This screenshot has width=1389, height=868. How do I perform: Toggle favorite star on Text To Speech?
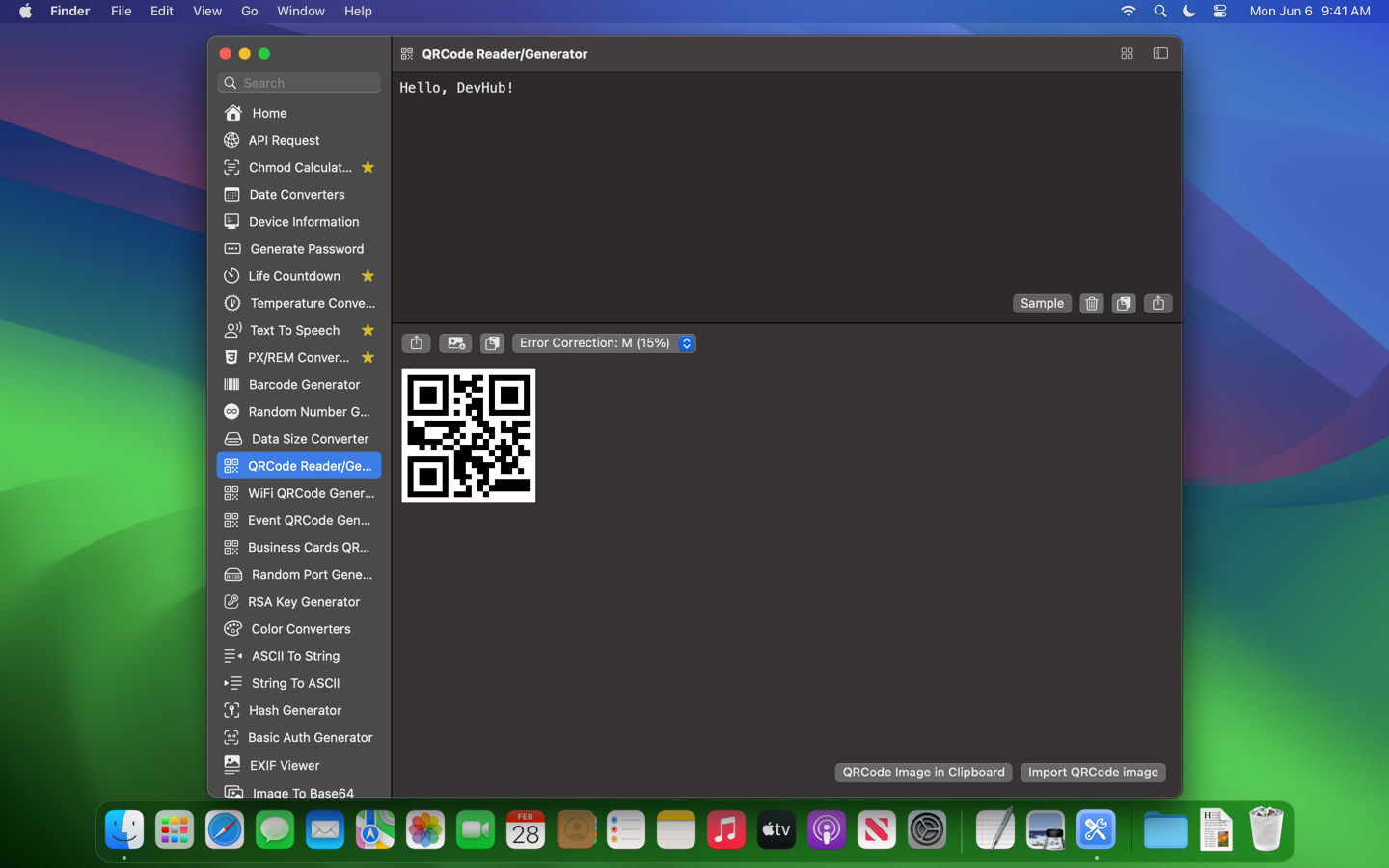[368, 330]
